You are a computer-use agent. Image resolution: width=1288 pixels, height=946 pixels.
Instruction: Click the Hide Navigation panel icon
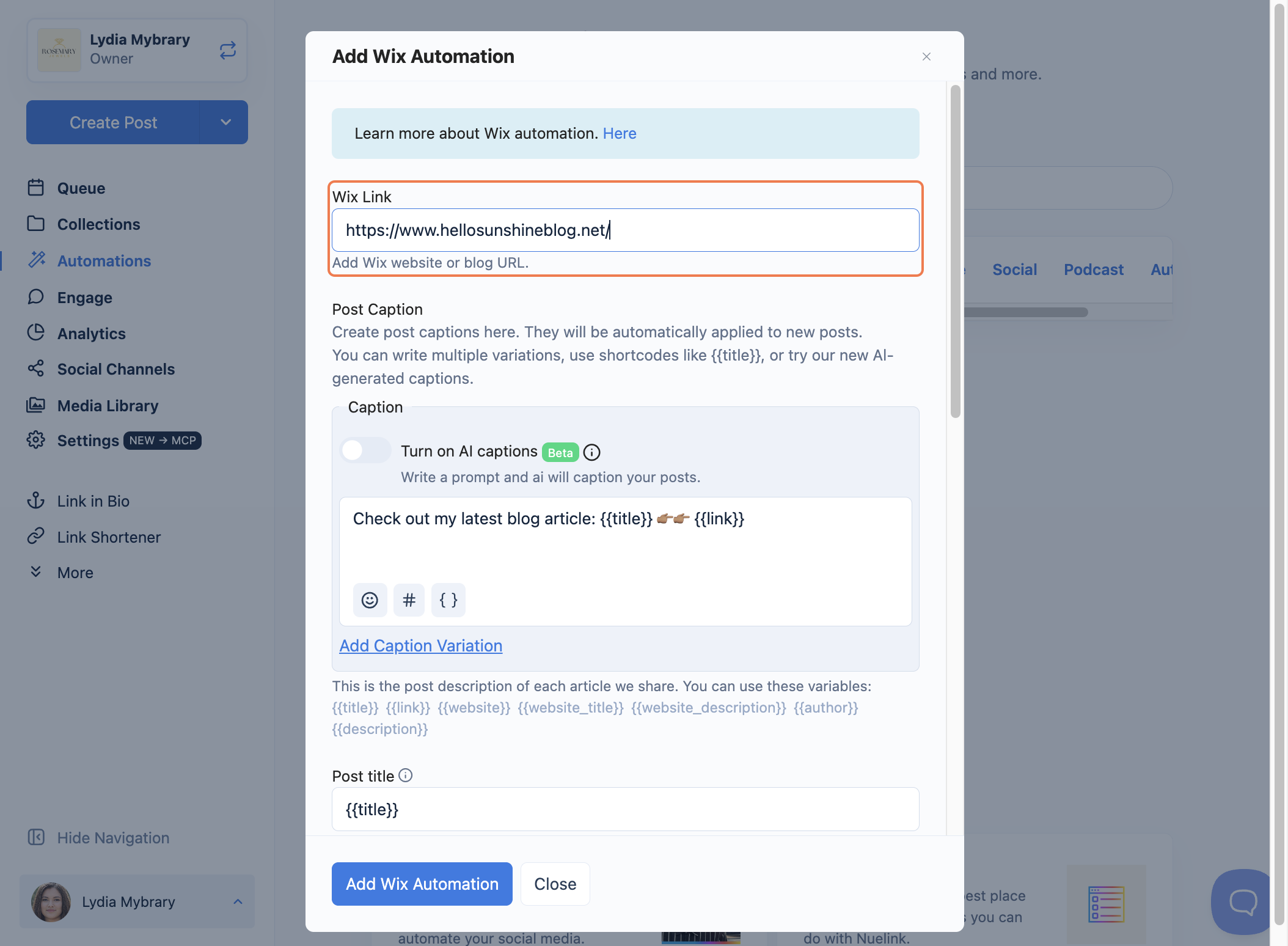coord(36,837)
